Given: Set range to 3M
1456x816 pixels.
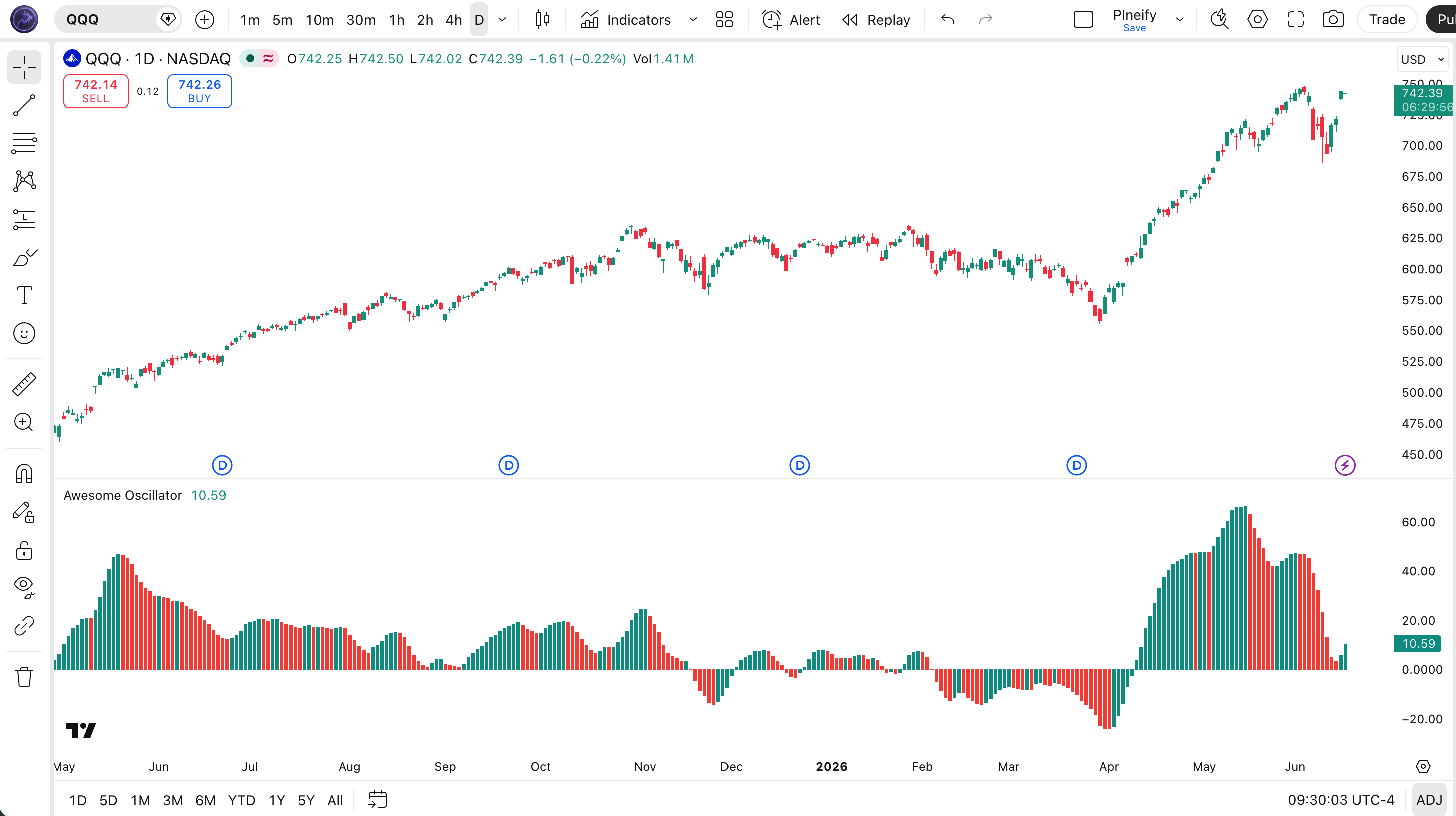Looking at the screenshot, I should tap(172, 801).
